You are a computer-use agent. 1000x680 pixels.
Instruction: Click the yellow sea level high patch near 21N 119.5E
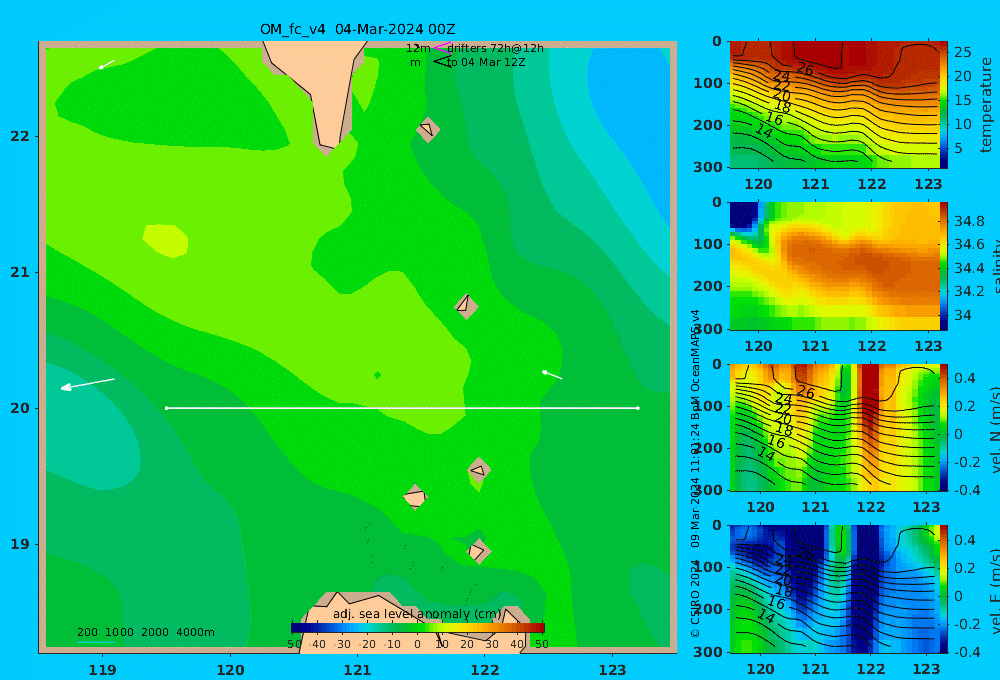[165, 240]
